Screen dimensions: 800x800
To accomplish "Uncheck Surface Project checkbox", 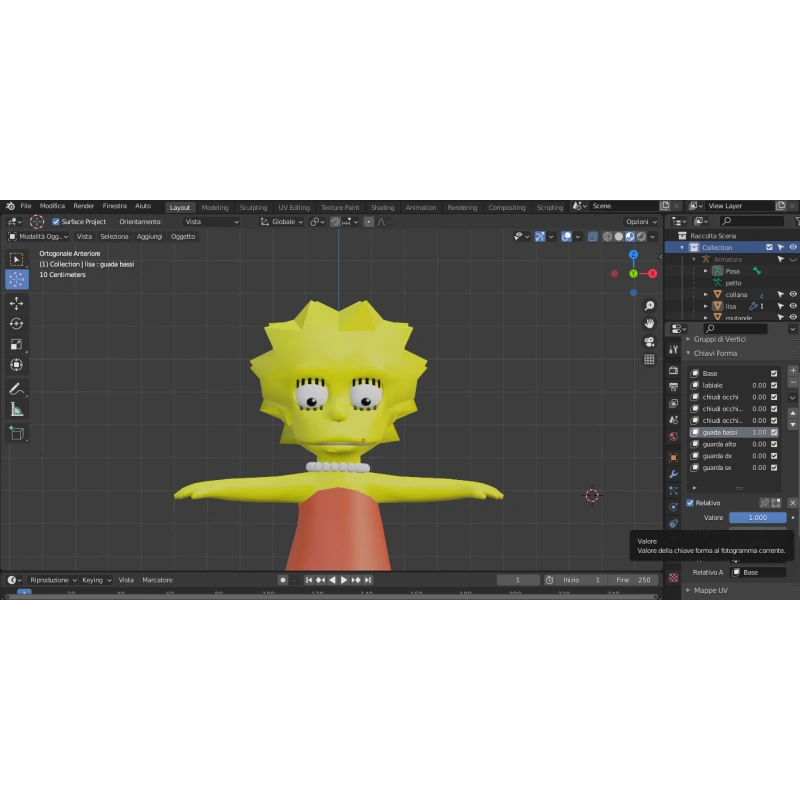I will (56, 221).
